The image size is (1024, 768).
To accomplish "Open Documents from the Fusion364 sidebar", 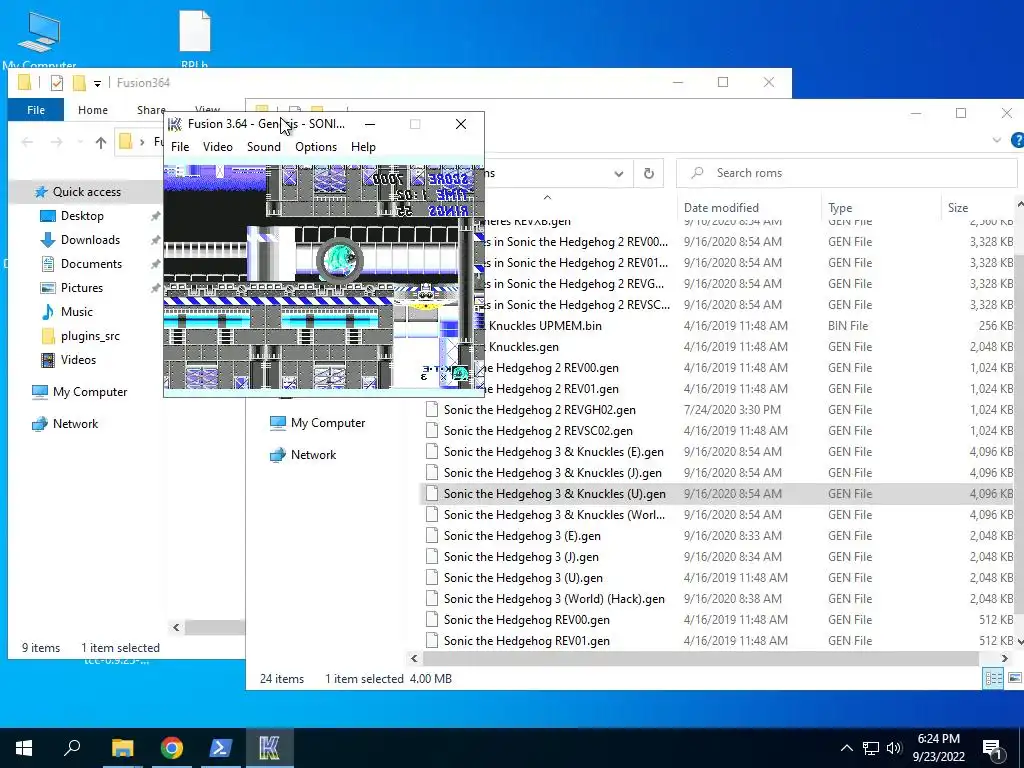I will 91,264.
